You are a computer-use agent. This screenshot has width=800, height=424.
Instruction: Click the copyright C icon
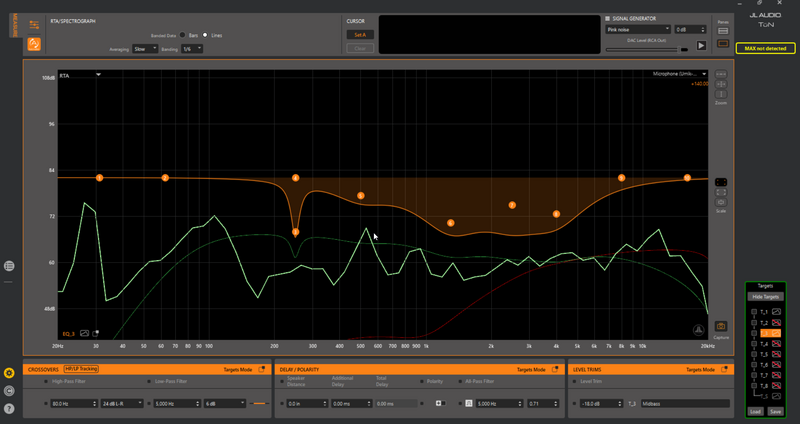coord(9,391)
